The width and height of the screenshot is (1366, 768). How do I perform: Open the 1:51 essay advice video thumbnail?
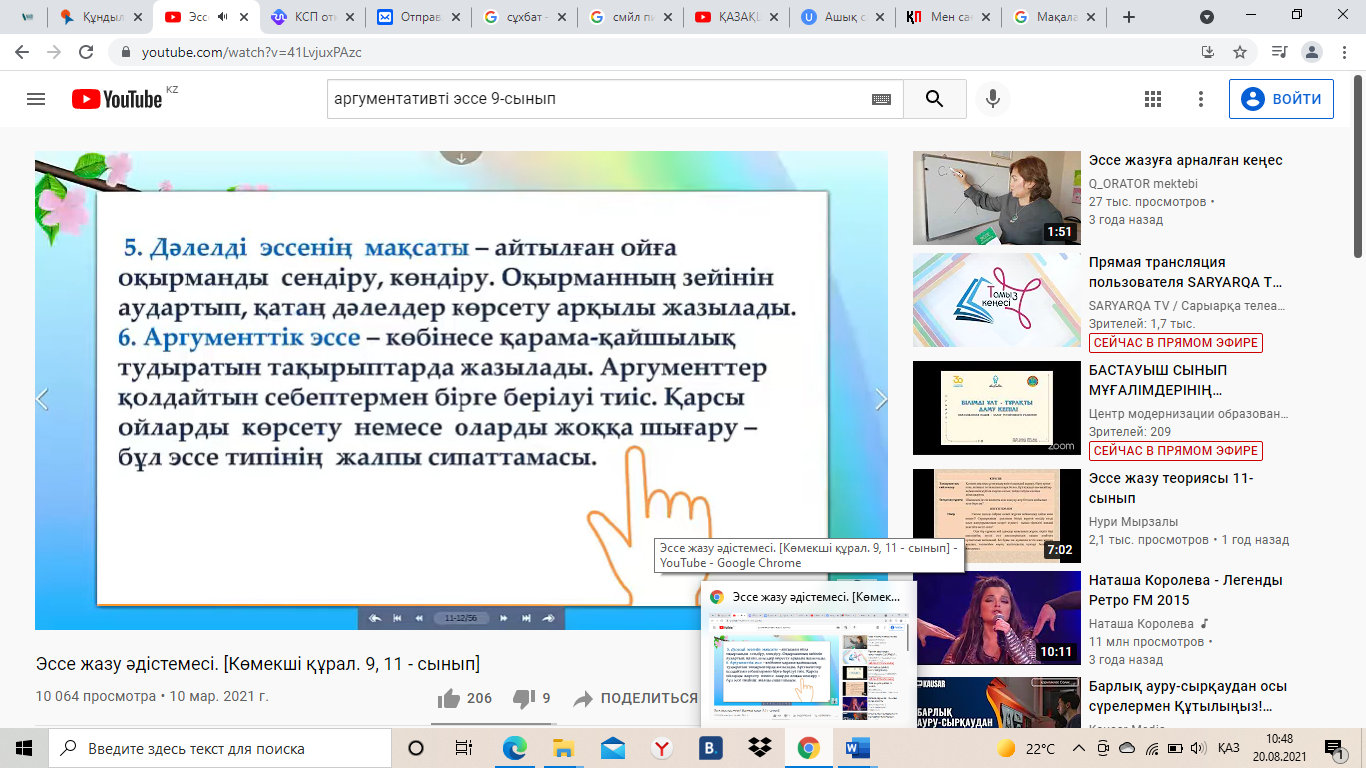pos(997,198)
